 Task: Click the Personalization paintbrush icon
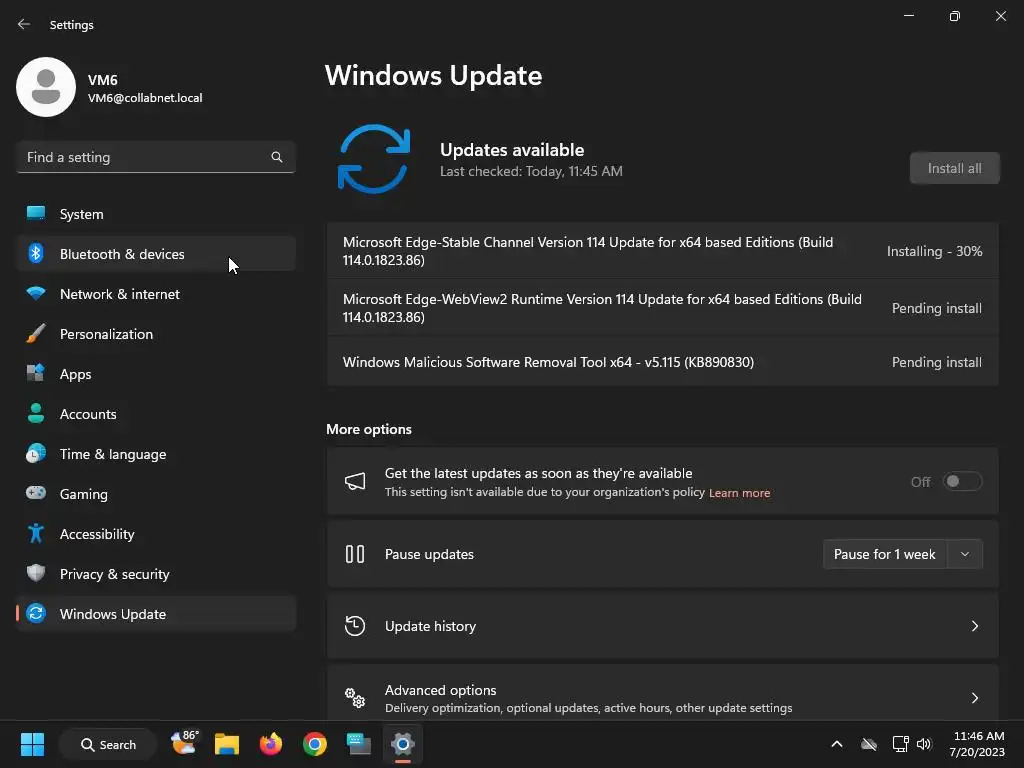pos(36,333)
